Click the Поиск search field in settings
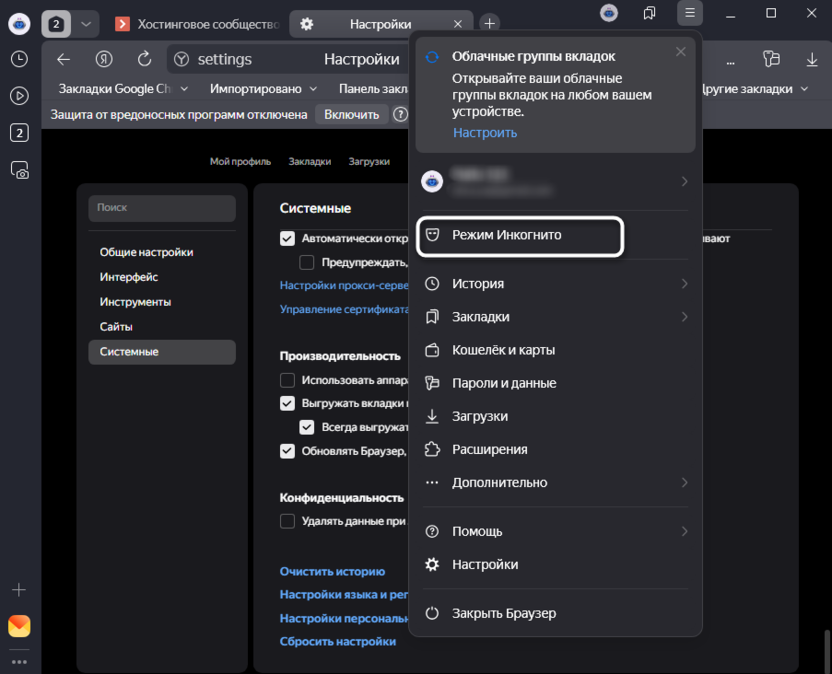Image resolution: width=832 pixels, height=674 pixels. point(161,207)
